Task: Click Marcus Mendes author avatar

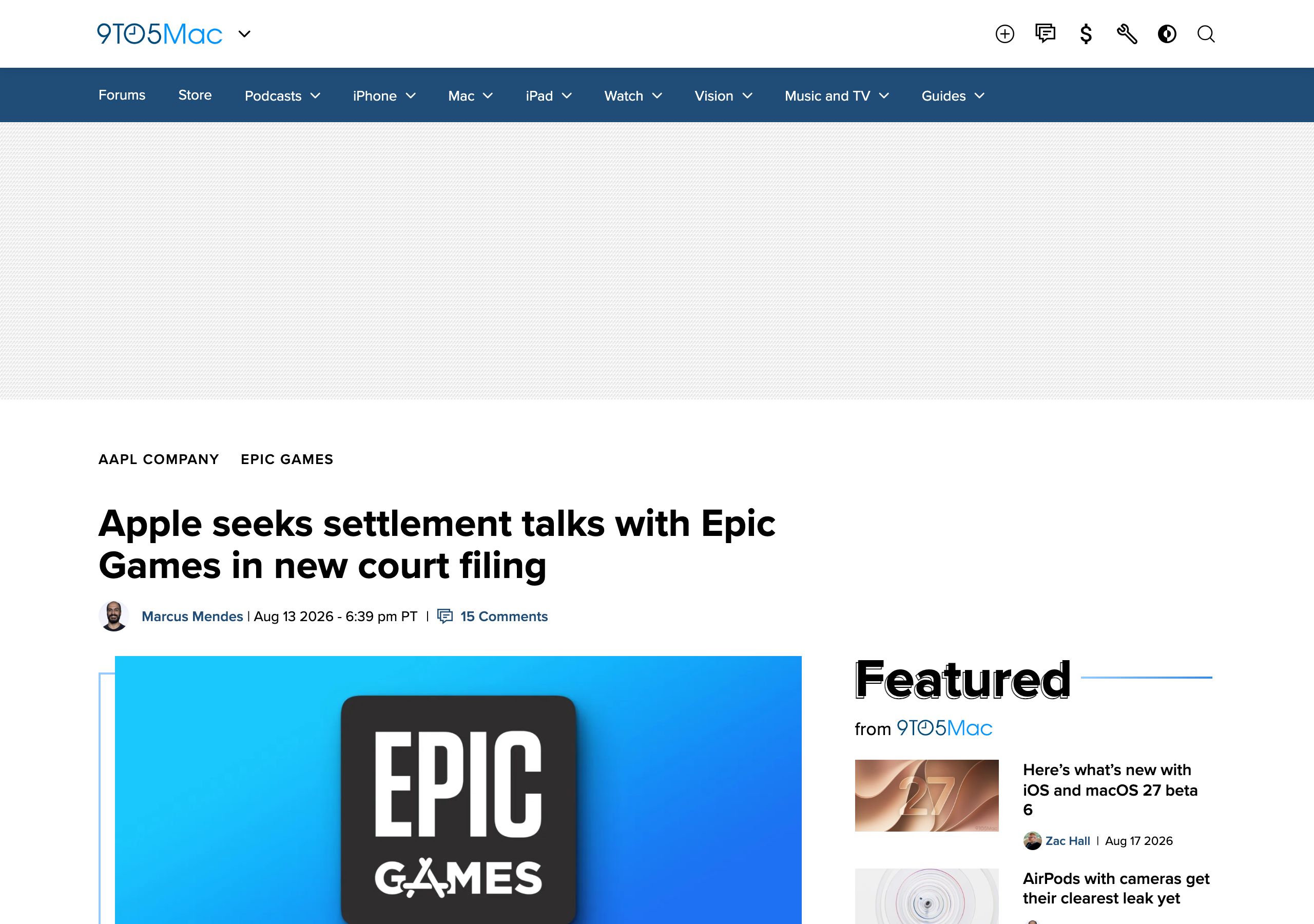Action: pyautogui.click(x=114, y=616)
